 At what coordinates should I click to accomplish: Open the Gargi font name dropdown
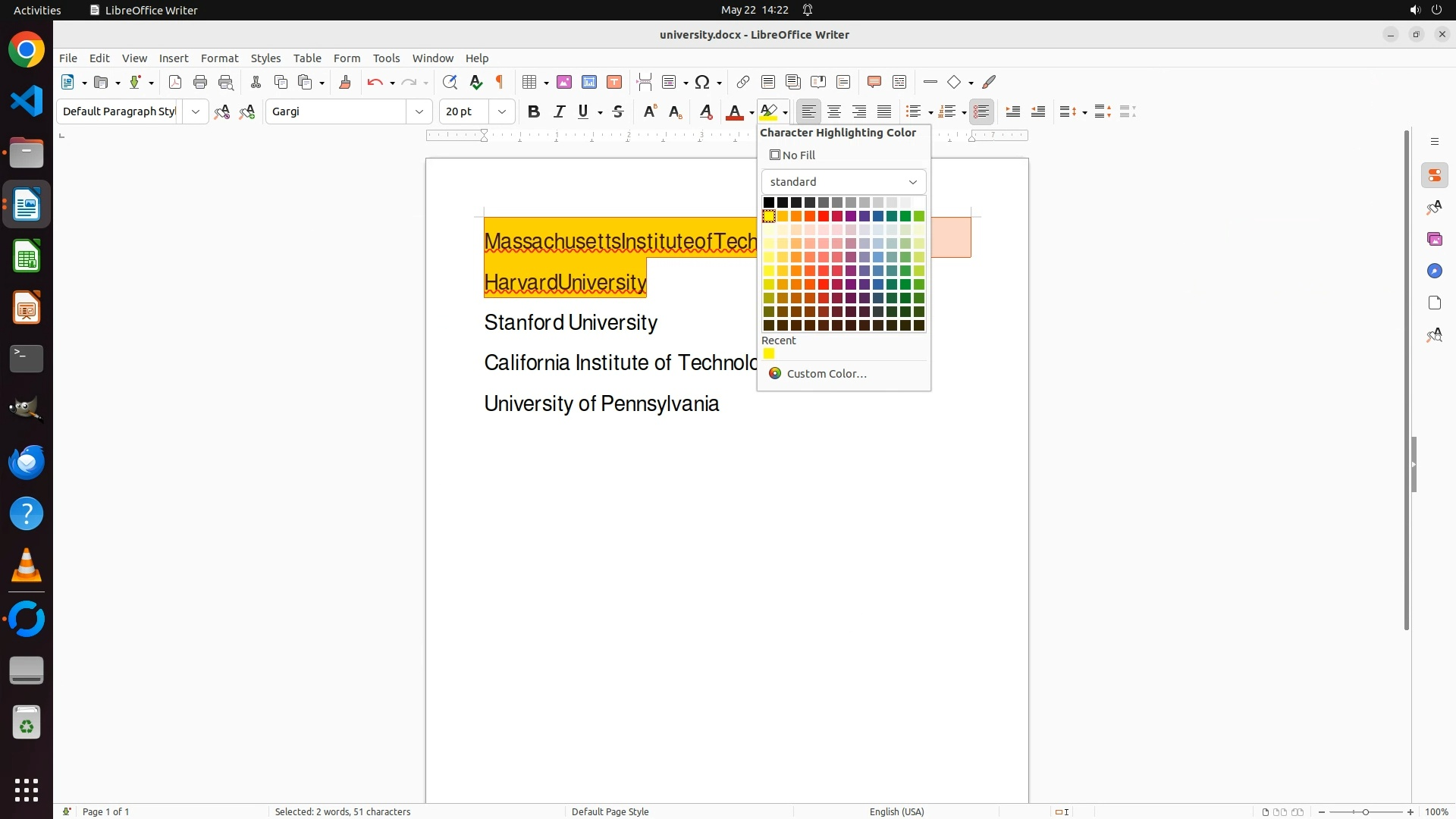click(x=419, y=111)
